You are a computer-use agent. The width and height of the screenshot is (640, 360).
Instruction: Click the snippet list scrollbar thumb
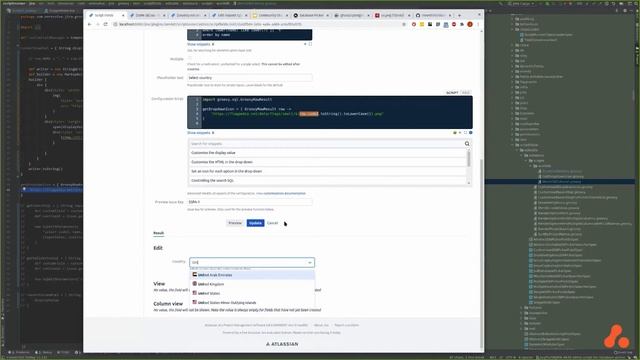tap(469, 158)
